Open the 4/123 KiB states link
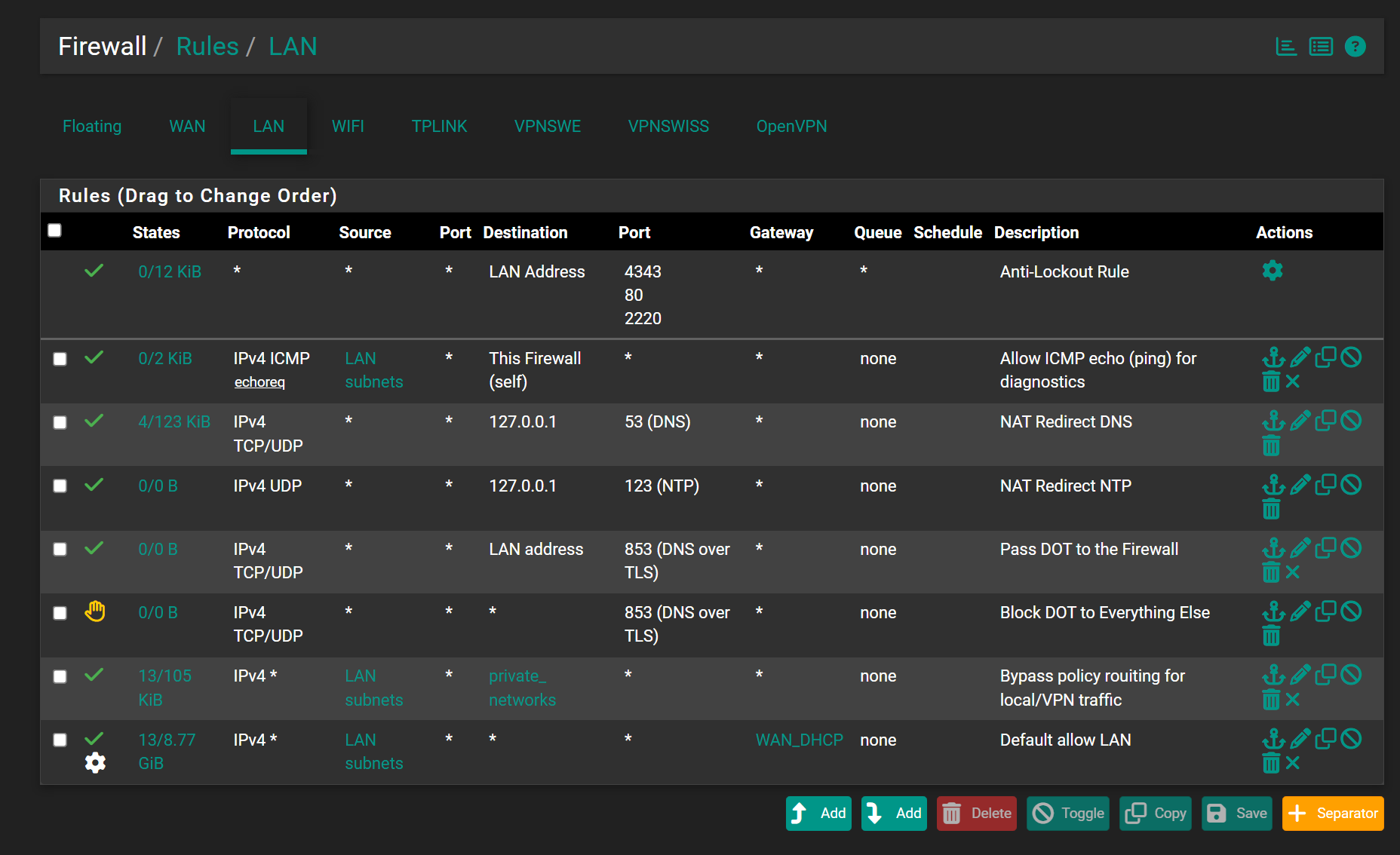Screen dimensions: 1400x855 tap(174, 421)
